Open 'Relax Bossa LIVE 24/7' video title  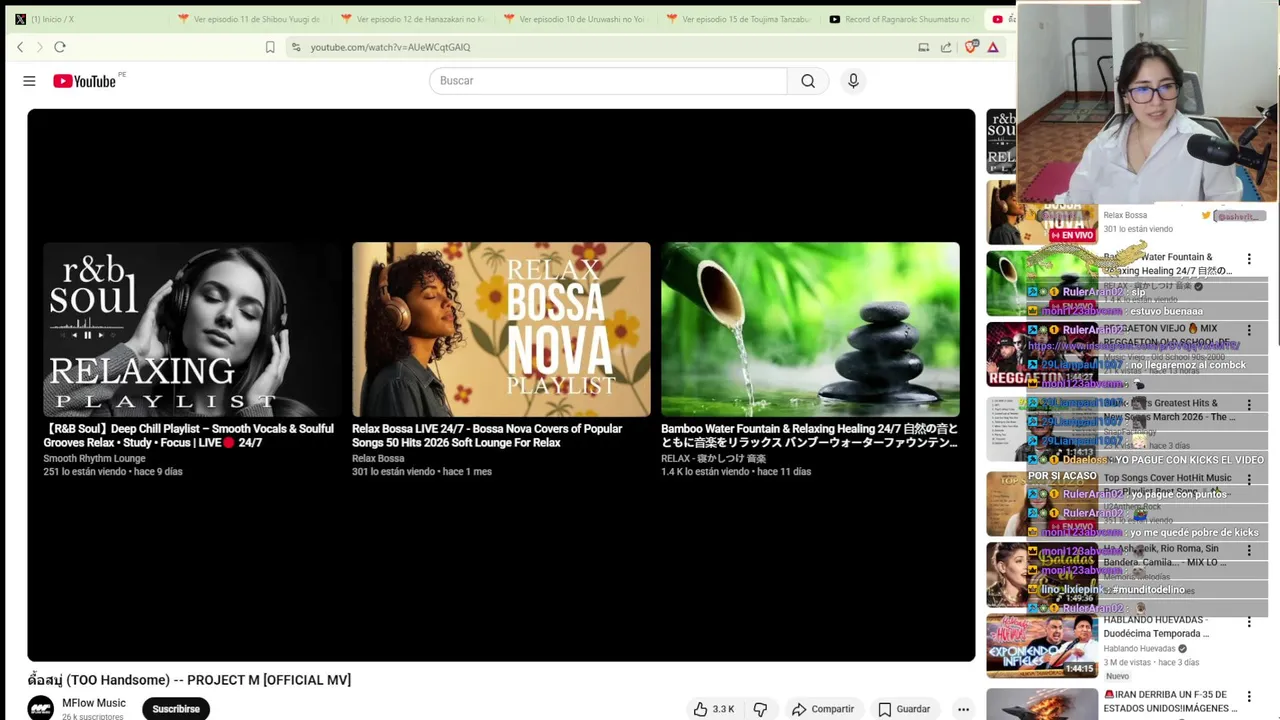pyautogui.click(x=487, y=436)
